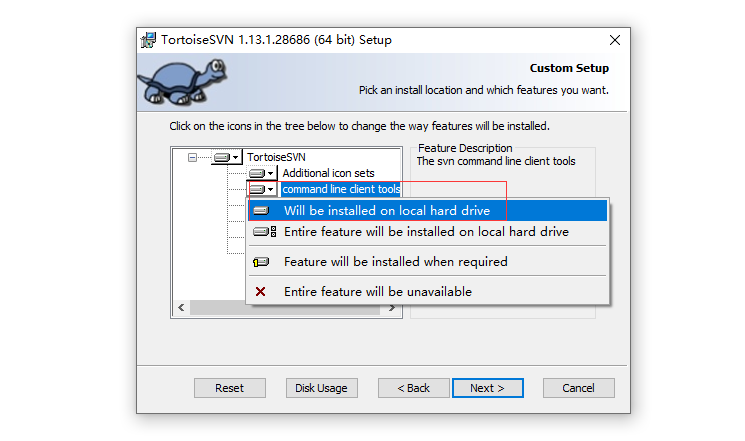
Task: Click the highlighted local hard drive icon
Action: (x=261, y=211)
